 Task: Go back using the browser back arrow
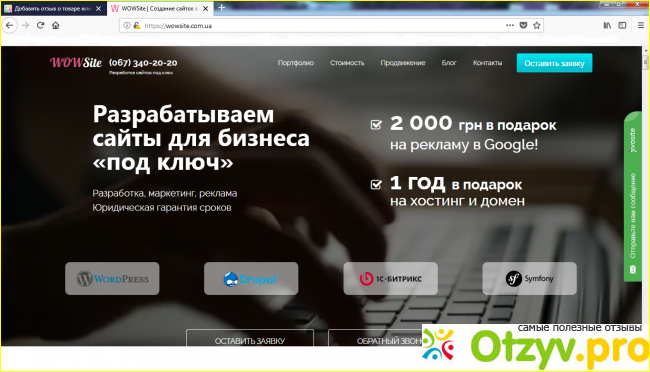click(10, 26)
